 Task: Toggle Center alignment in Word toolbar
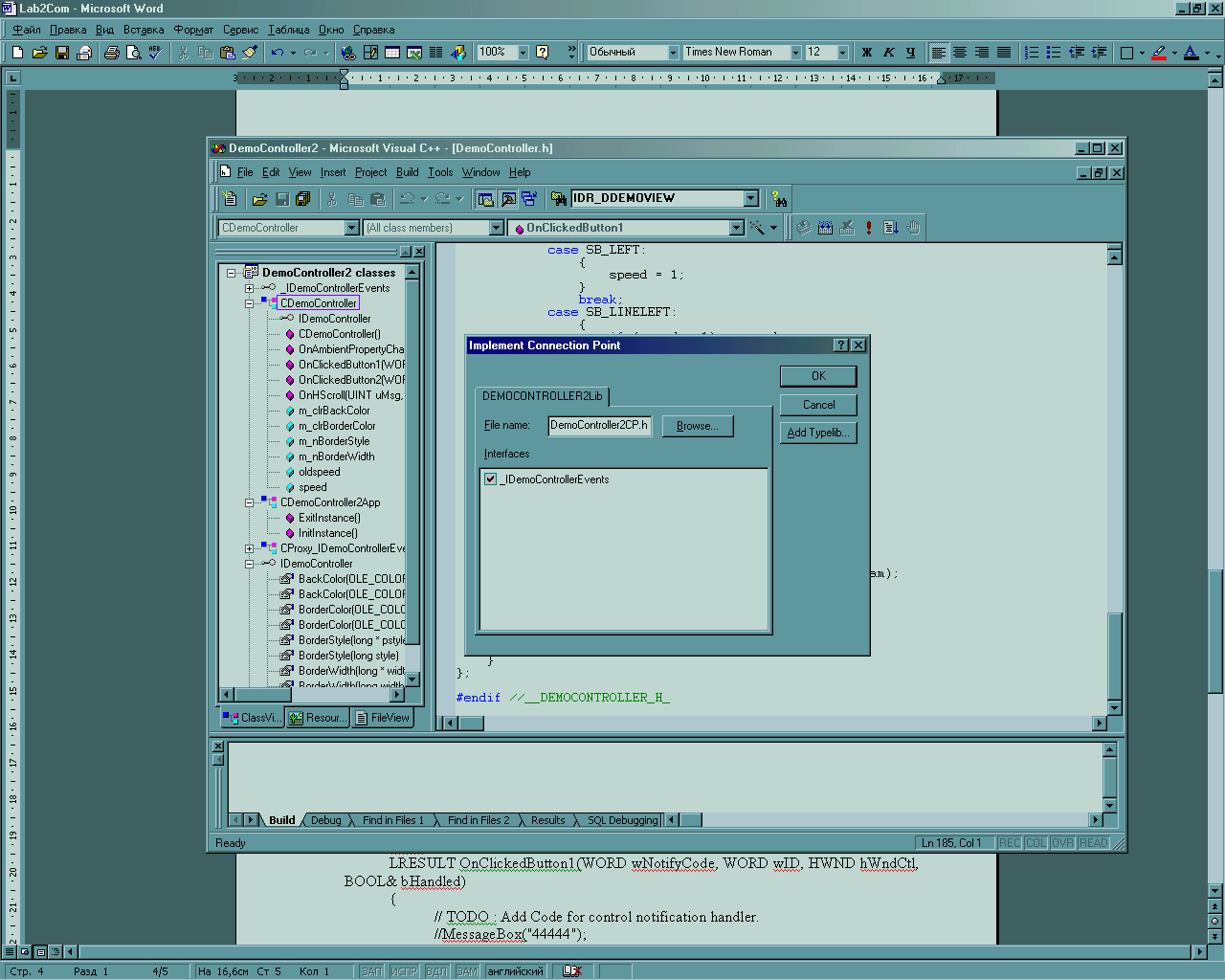tap(960, 53)
